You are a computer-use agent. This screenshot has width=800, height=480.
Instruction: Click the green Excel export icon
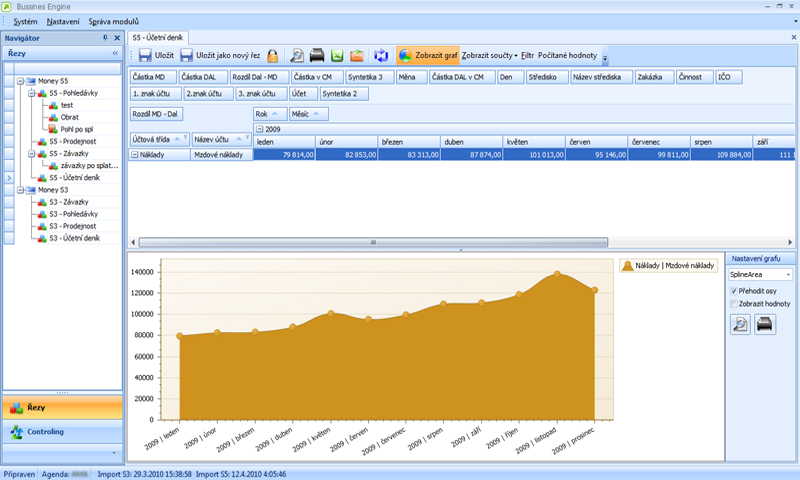pyautogui.click(x=337, y=56)
